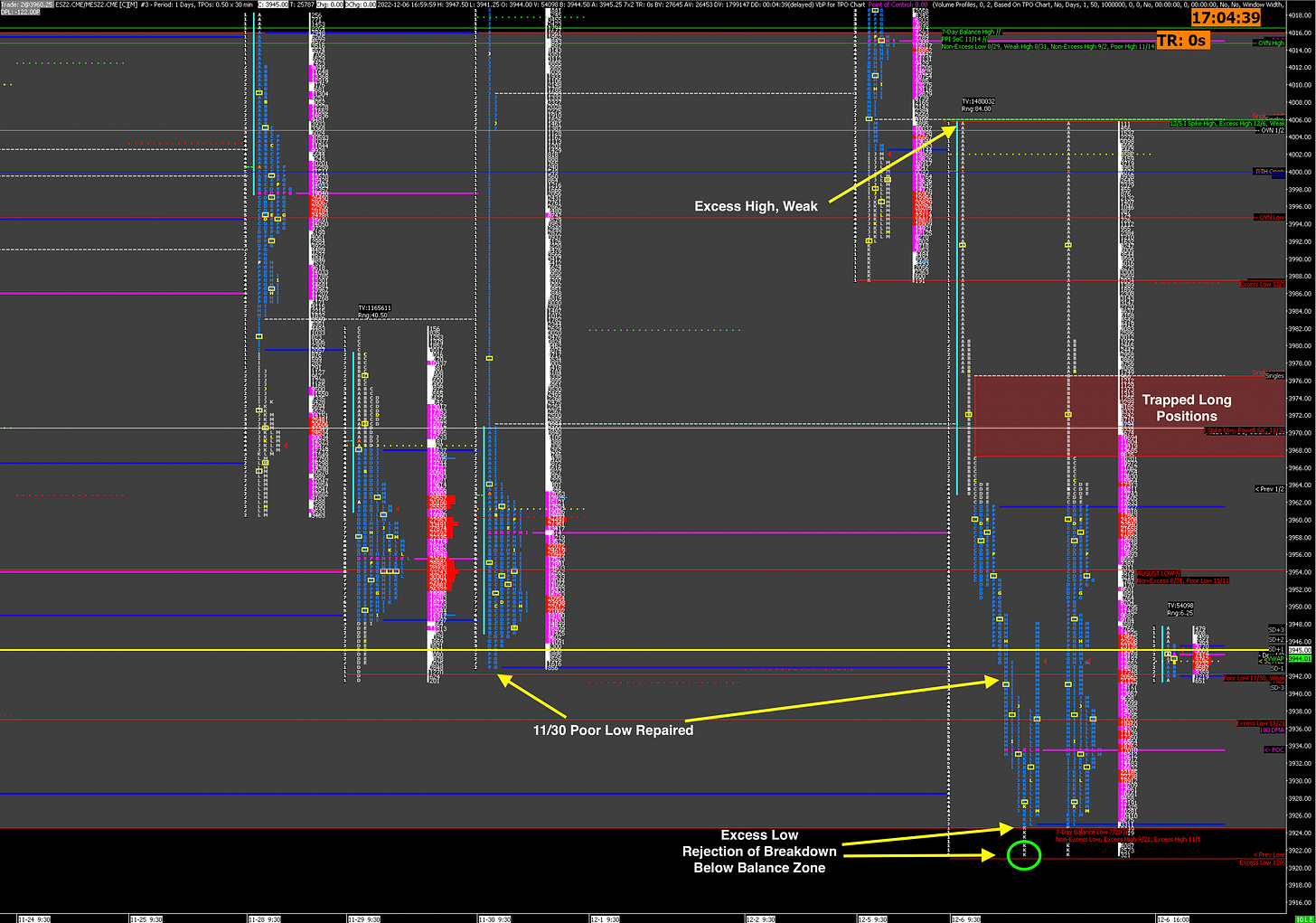Select the SD-1 band label
Viewport: 1316px width, 923px height.
tap(1276, 668)
